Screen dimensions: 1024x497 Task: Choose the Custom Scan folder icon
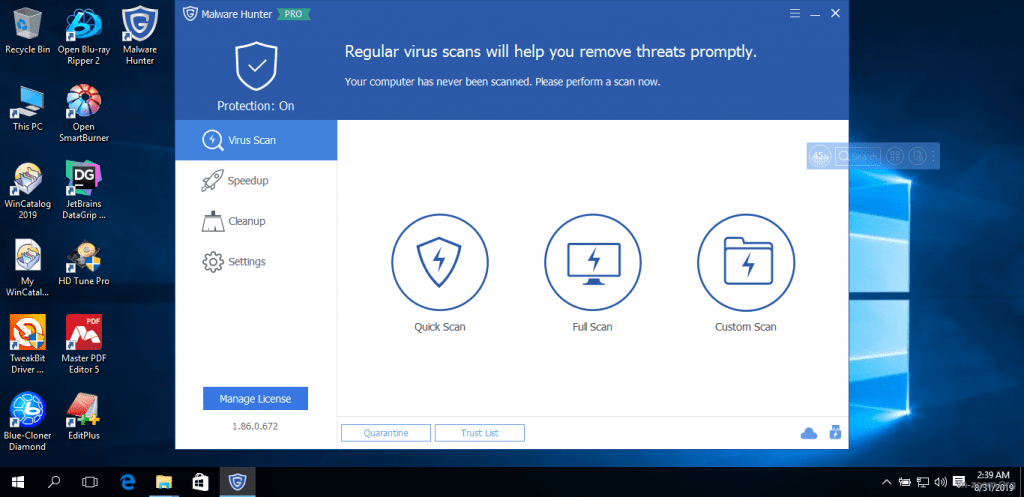tap(745, 261)
